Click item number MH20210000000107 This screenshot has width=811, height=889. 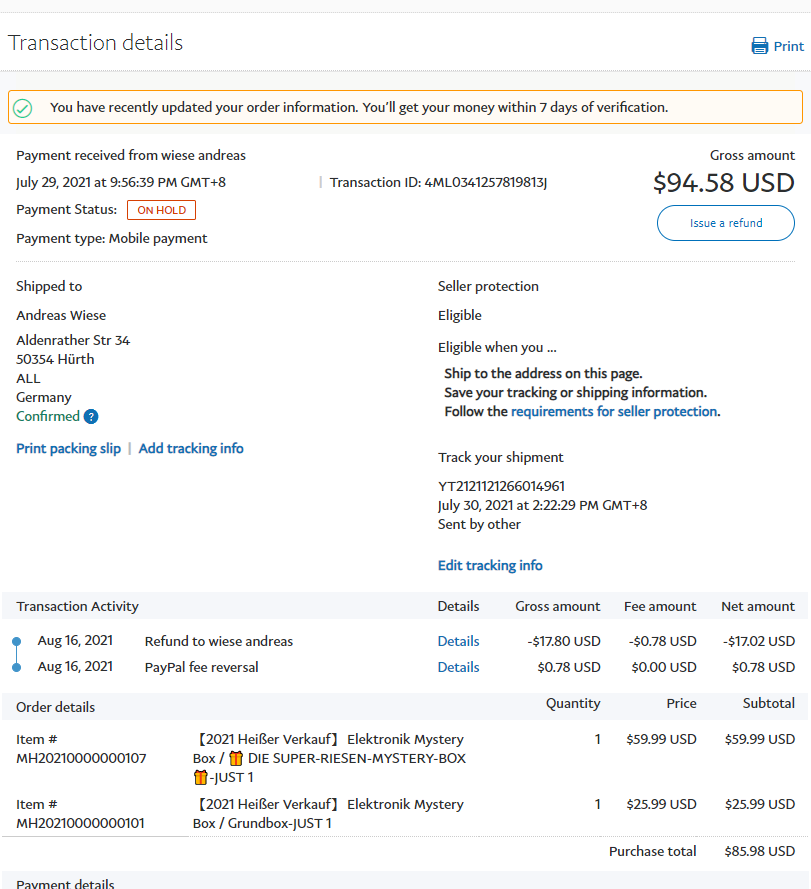[81, 758]
